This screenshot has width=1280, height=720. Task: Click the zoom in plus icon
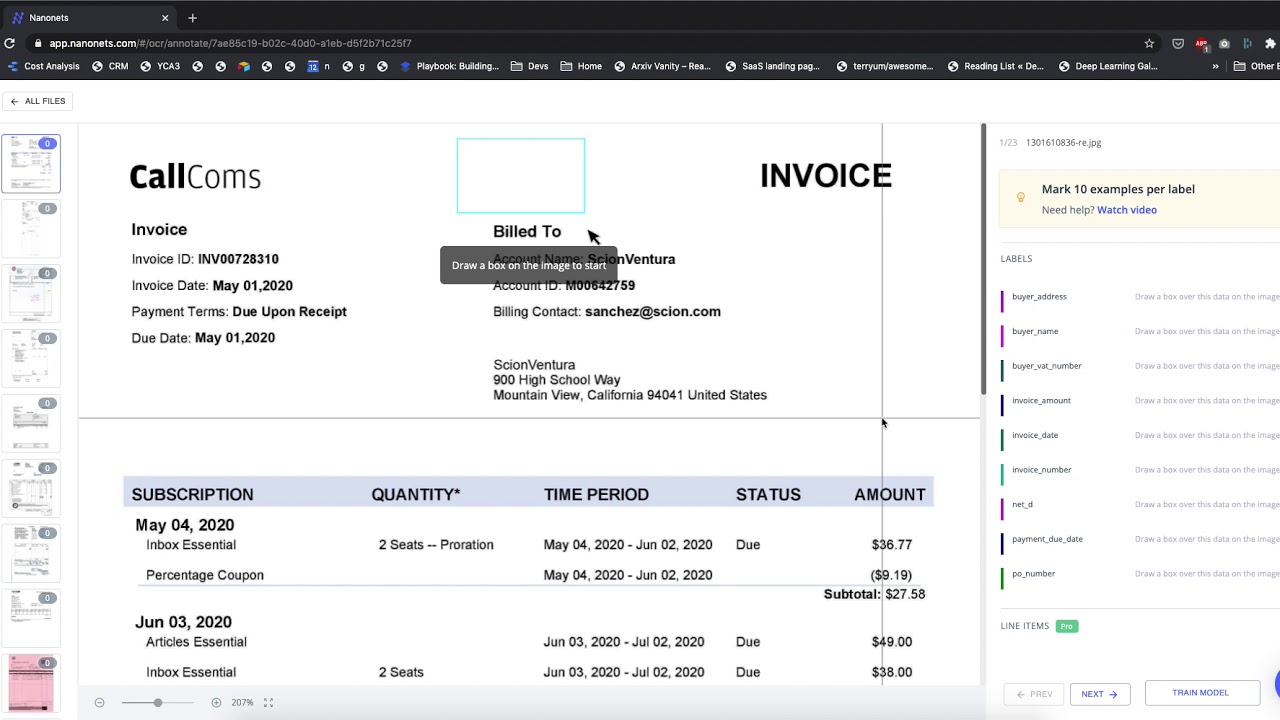pos(216,703)
